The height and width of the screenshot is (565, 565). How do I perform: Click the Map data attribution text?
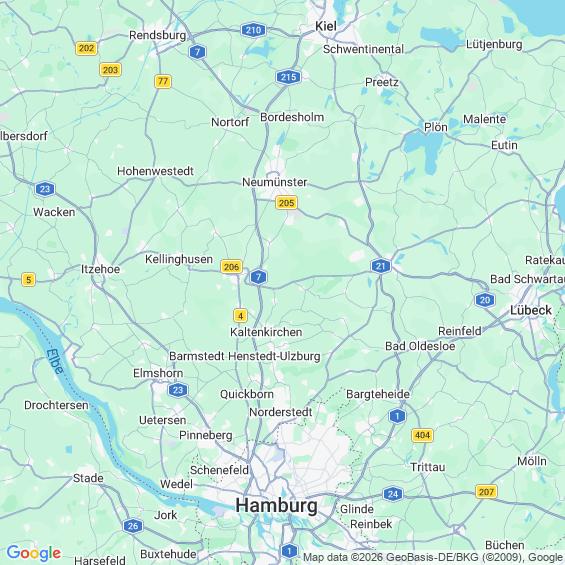[434, 557]
